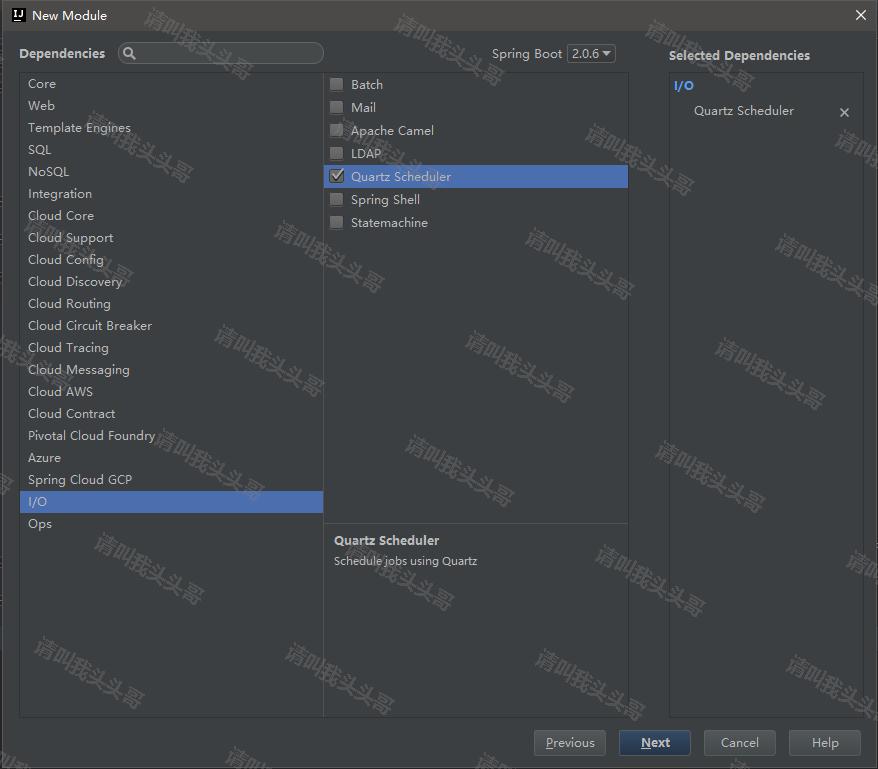Select Cloud Support in the list
This screenshot has width=878, height=769.
[x=171, y=237]
